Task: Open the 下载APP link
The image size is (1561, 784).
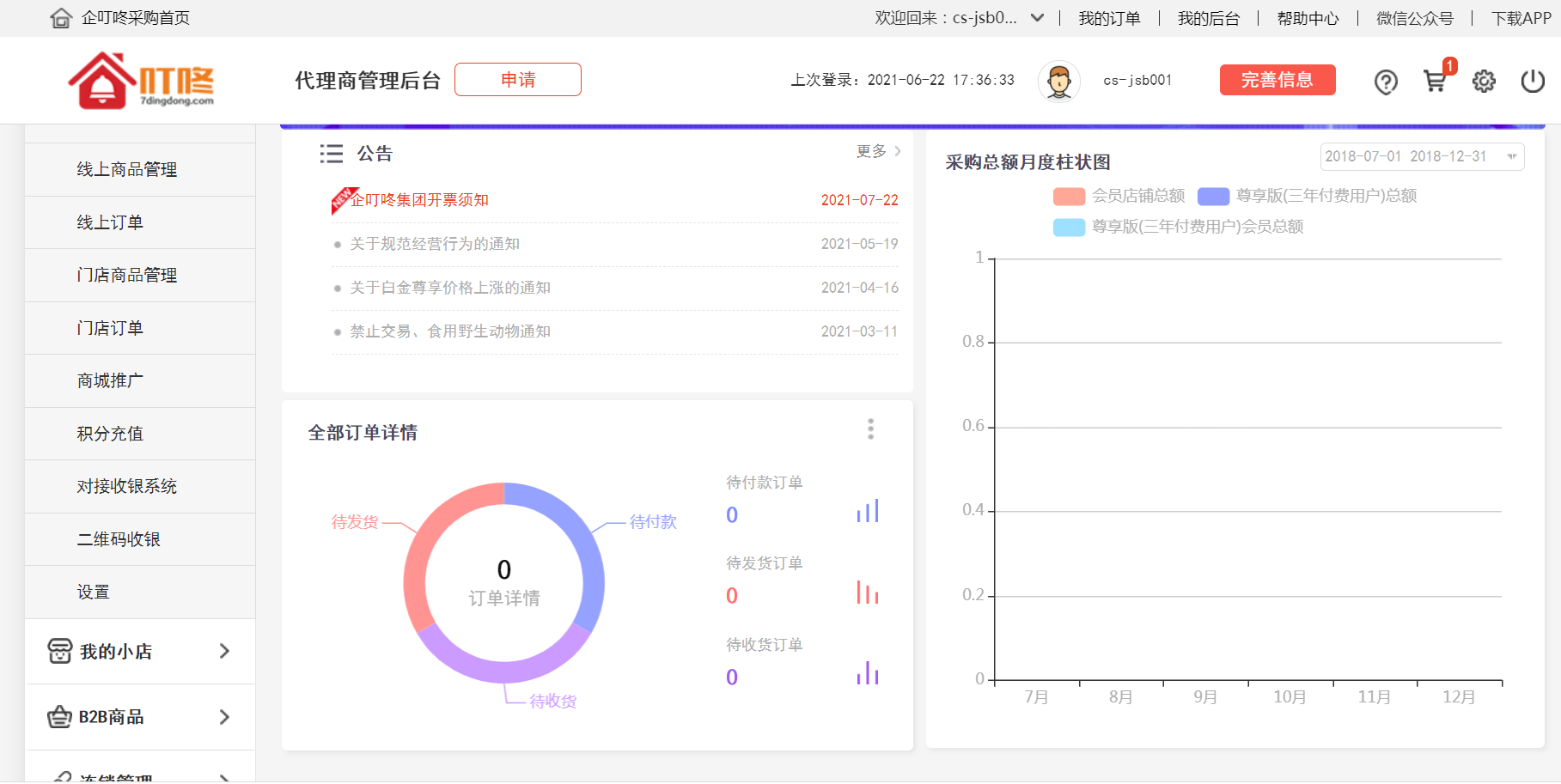Action: [1521, 18]
